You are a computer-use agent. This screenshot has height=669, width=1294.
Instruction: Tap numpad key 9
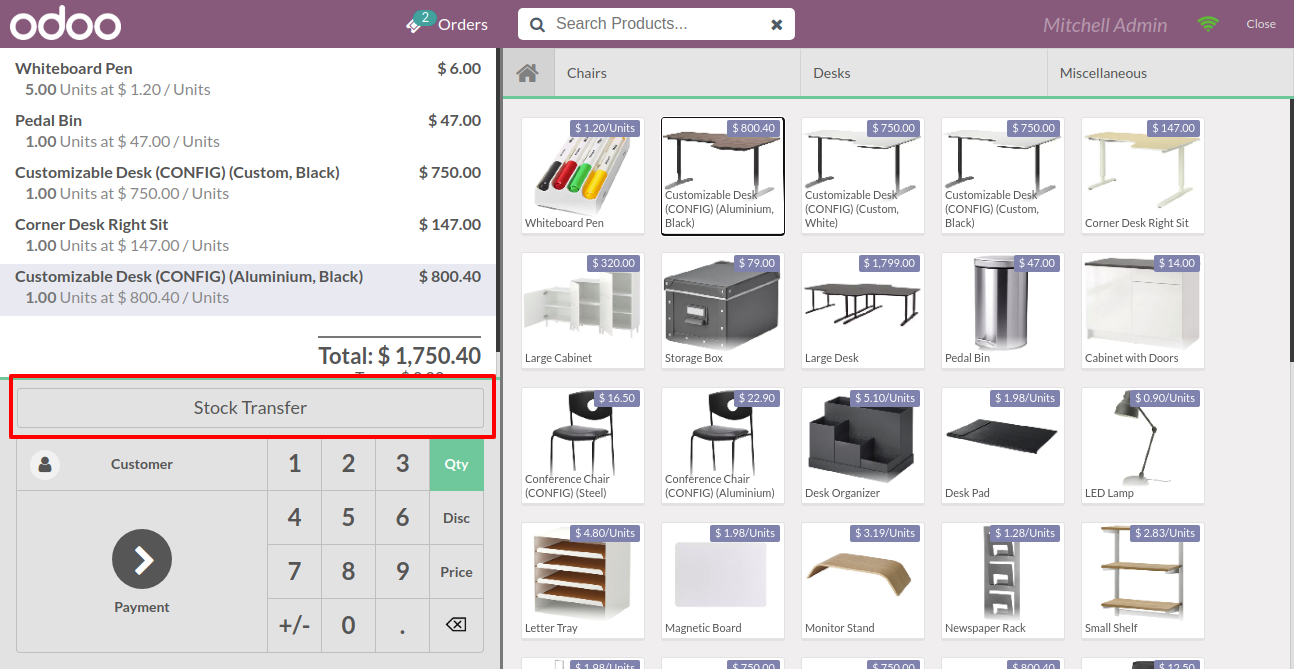[402, 572]
